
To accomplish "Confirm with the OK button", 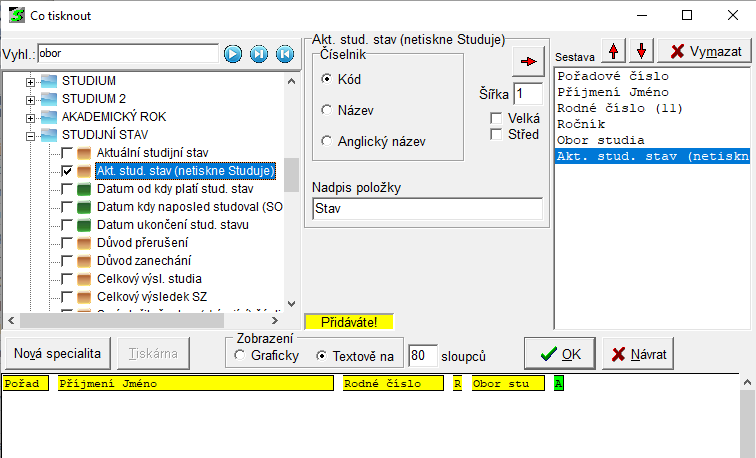I will [559, 353].
